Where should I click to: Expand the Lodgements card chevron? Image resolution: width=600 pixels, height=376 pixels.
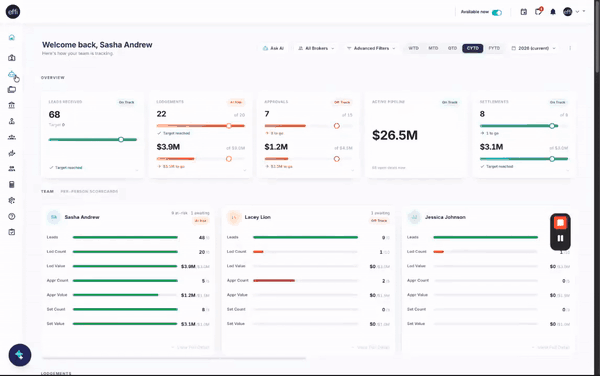(245, 171)
